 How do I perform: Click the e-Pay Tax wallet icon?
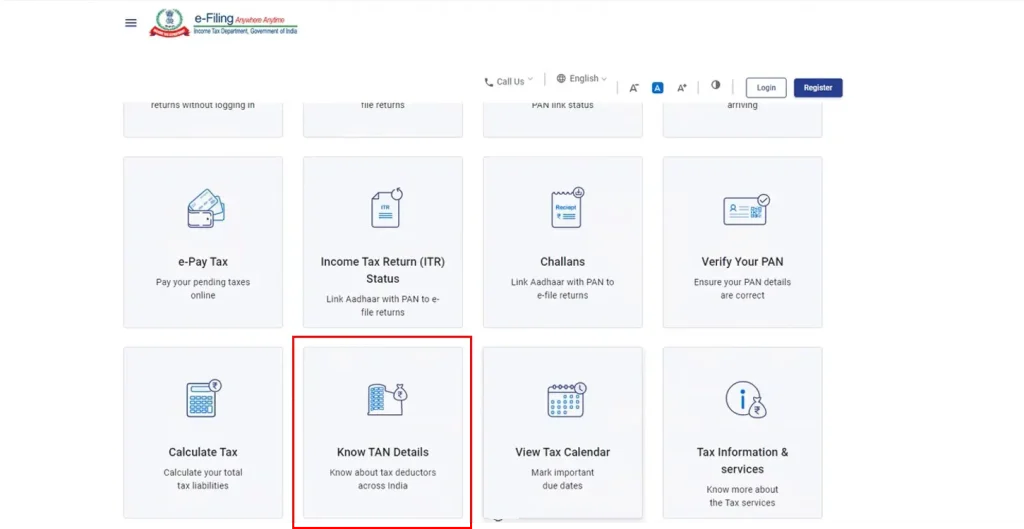coord(204,208)
